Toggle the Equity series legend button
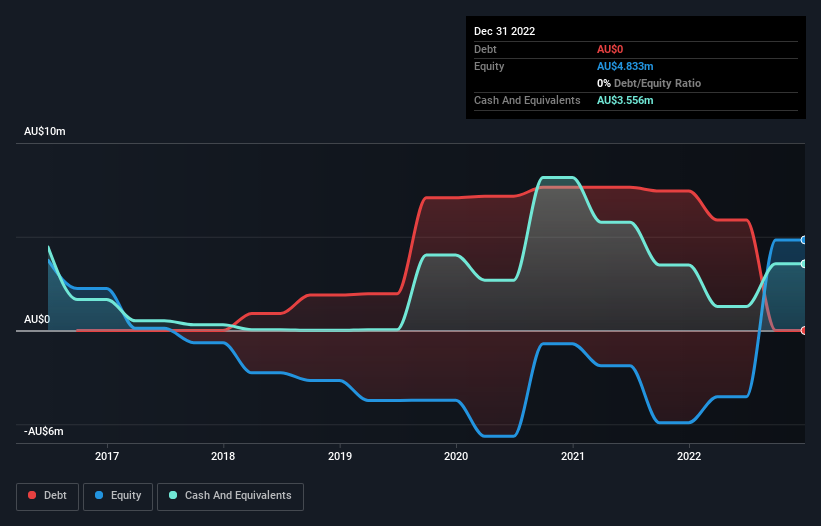Viewport: 821px width, 526px height. [118, 496]
